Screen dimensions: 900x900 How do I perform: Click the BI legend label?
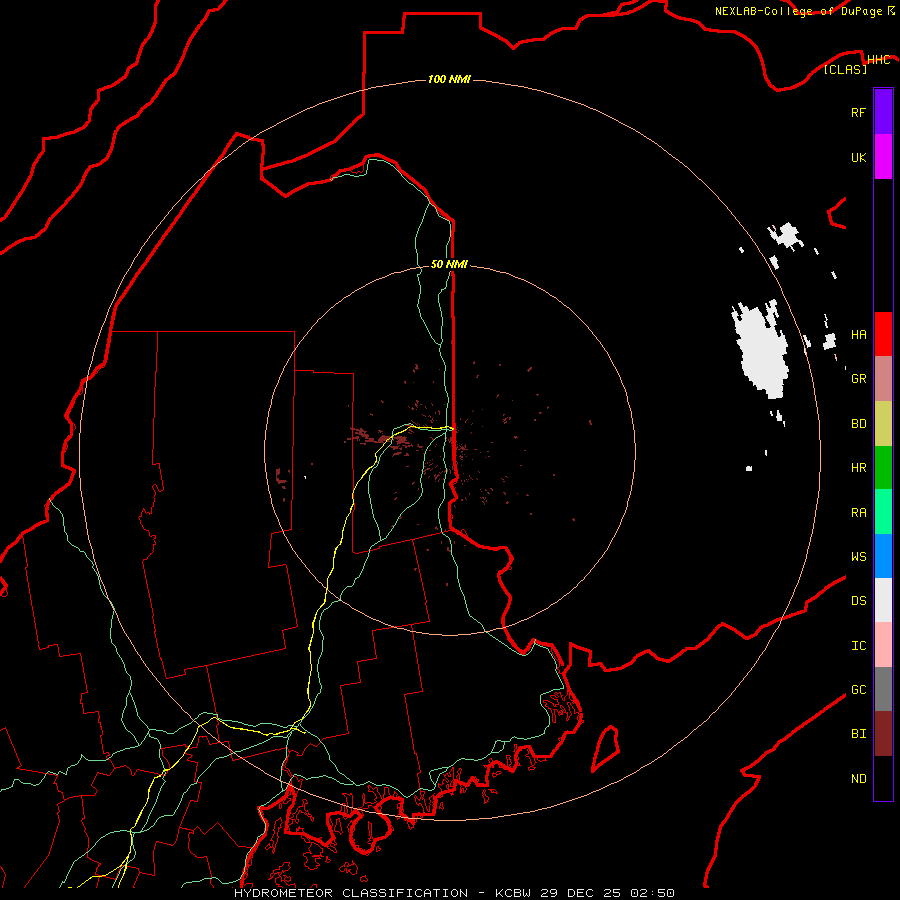[x=858, y=734]
